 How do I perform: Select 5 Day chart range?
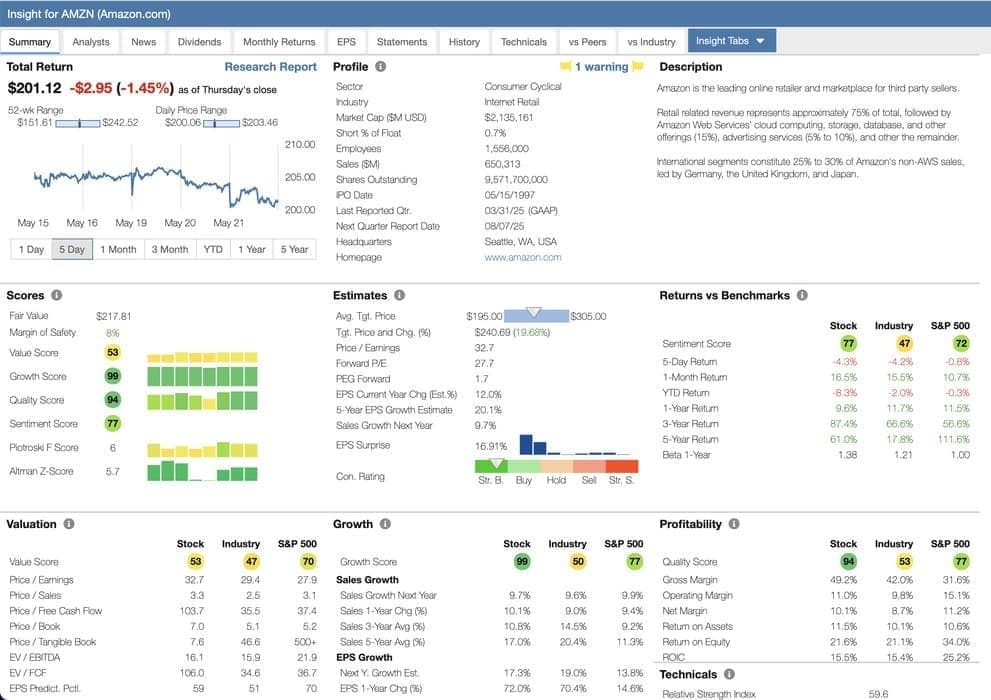72,250
